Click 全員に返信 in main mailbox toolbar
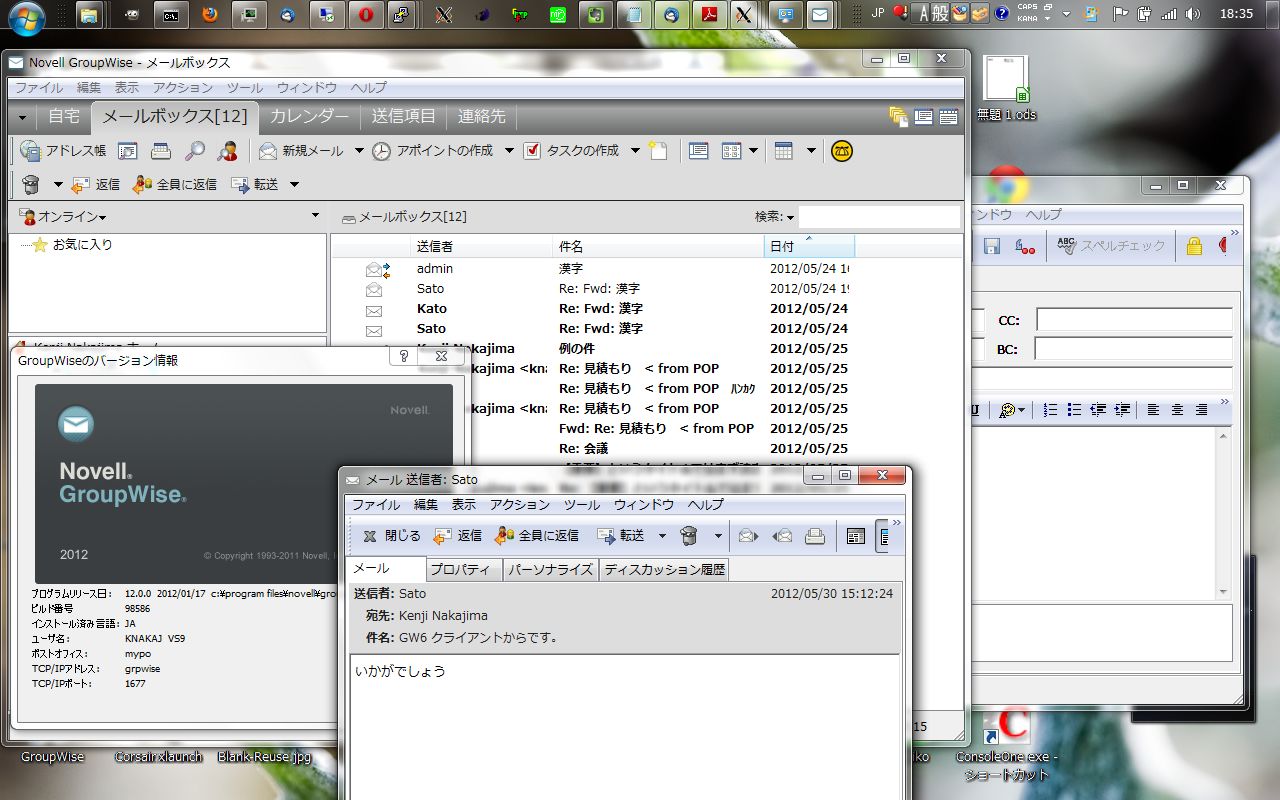This screenshot has height=800, width=1280. (175, 184)
